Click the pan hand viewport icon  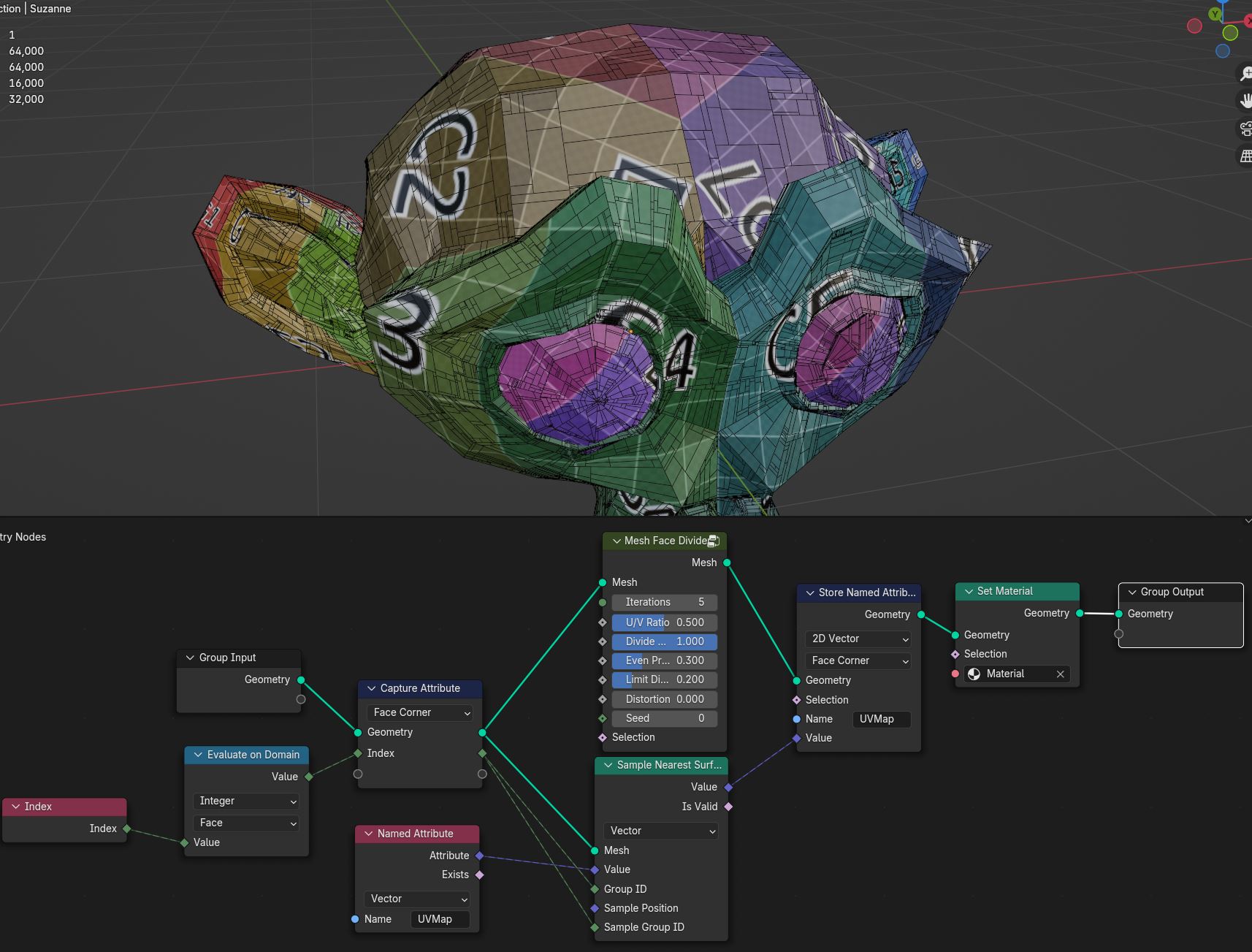click(1245, 101)
